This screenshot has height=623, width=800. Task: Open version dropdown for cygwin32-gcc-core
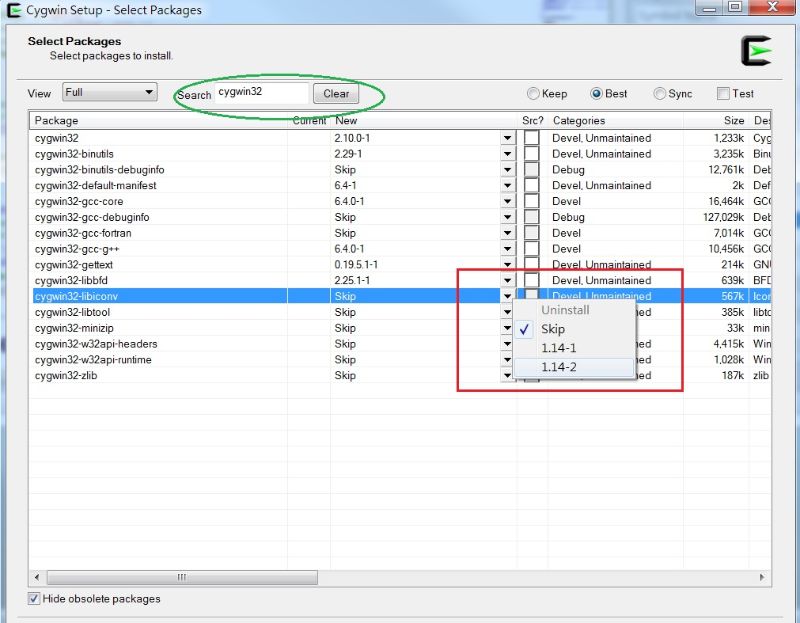pos(507,201)
